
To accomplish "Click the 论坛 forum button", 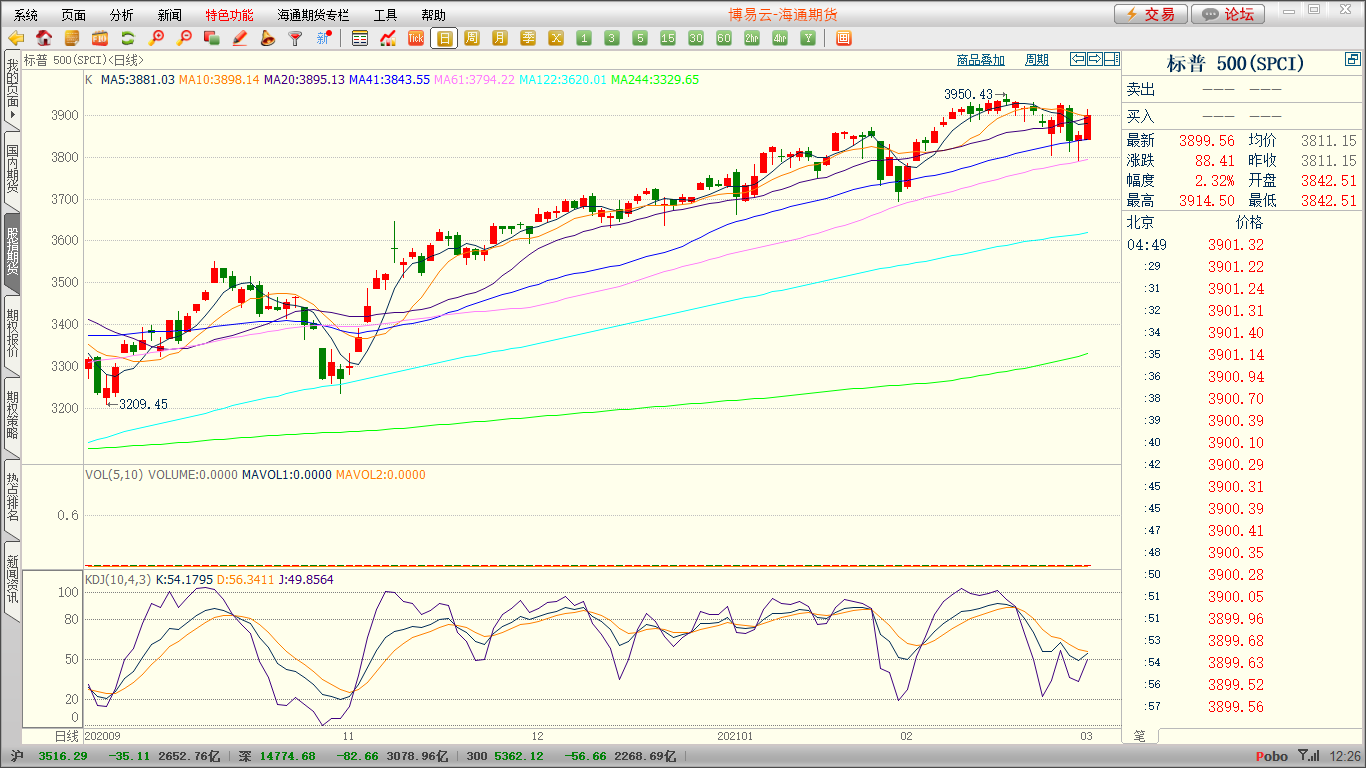I will click(x=1229, y=14).
